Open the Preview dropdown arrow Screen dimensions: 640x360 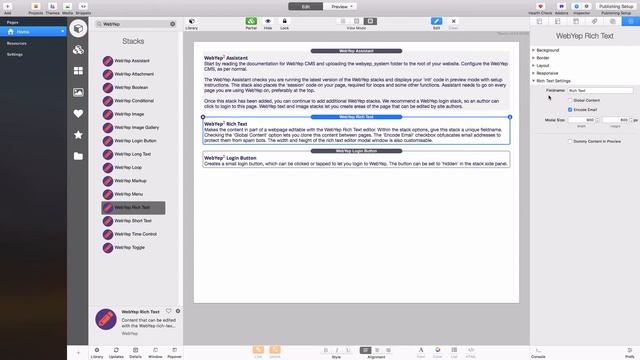tap(351, 7)
